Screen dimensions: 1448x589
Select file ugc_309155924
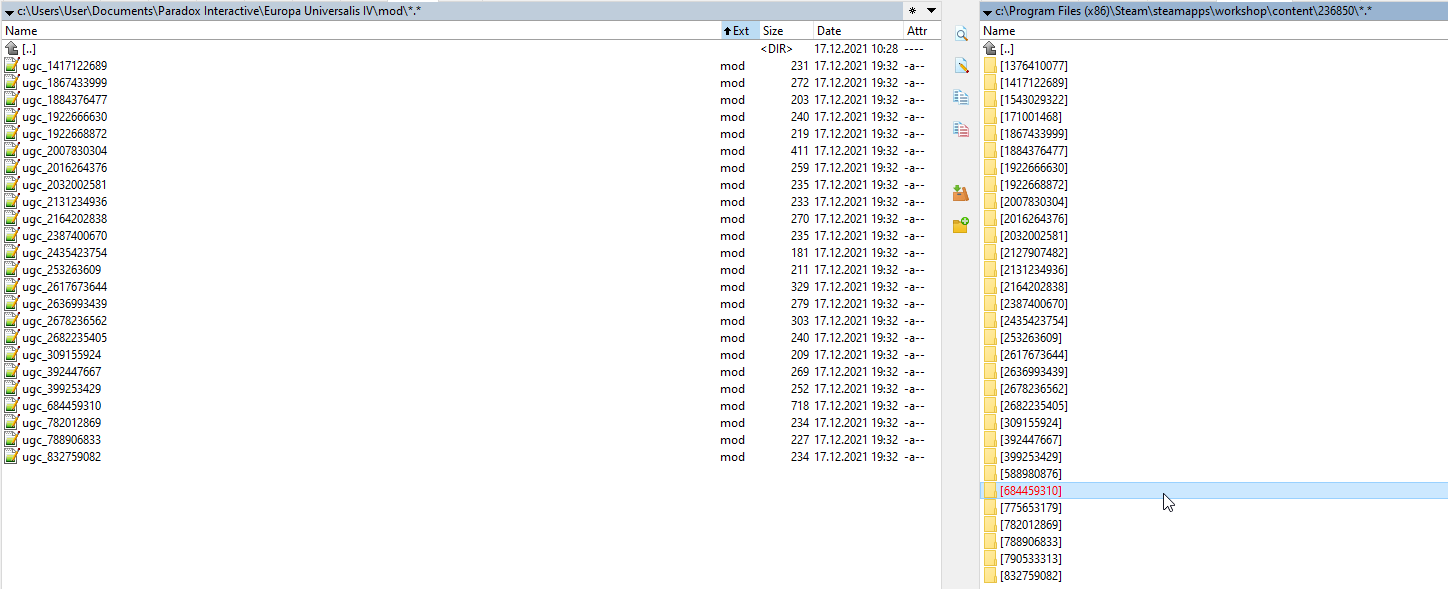pos(470,355)
